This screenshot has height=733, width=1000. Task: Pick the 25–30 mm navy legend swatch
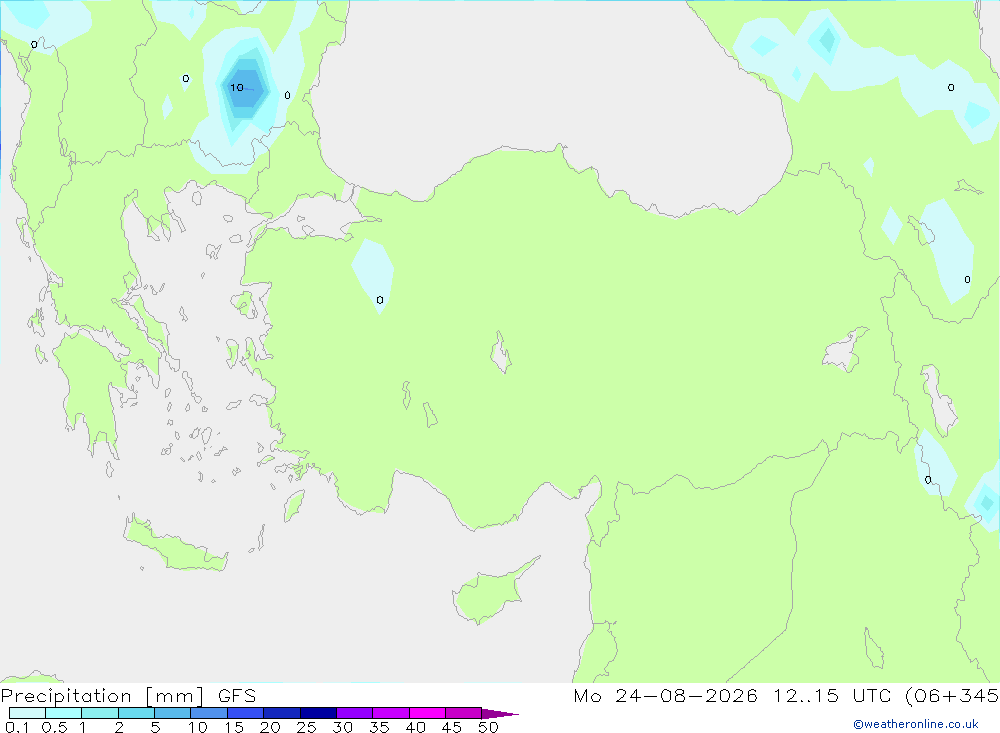pyautogui.click(x=318, y=713)
